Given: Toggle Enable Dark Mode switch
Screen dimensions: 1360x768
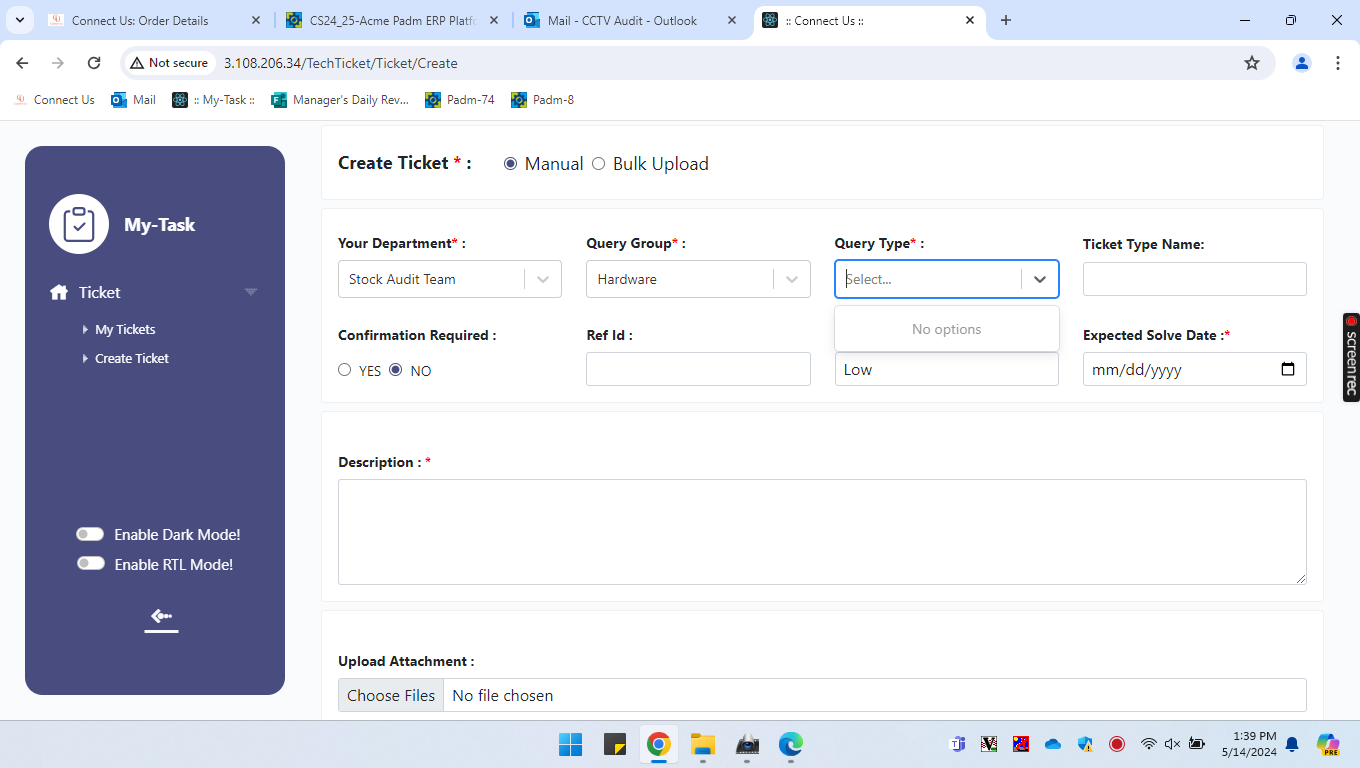Looking at the screenshot, I should [x=91, y=534].
